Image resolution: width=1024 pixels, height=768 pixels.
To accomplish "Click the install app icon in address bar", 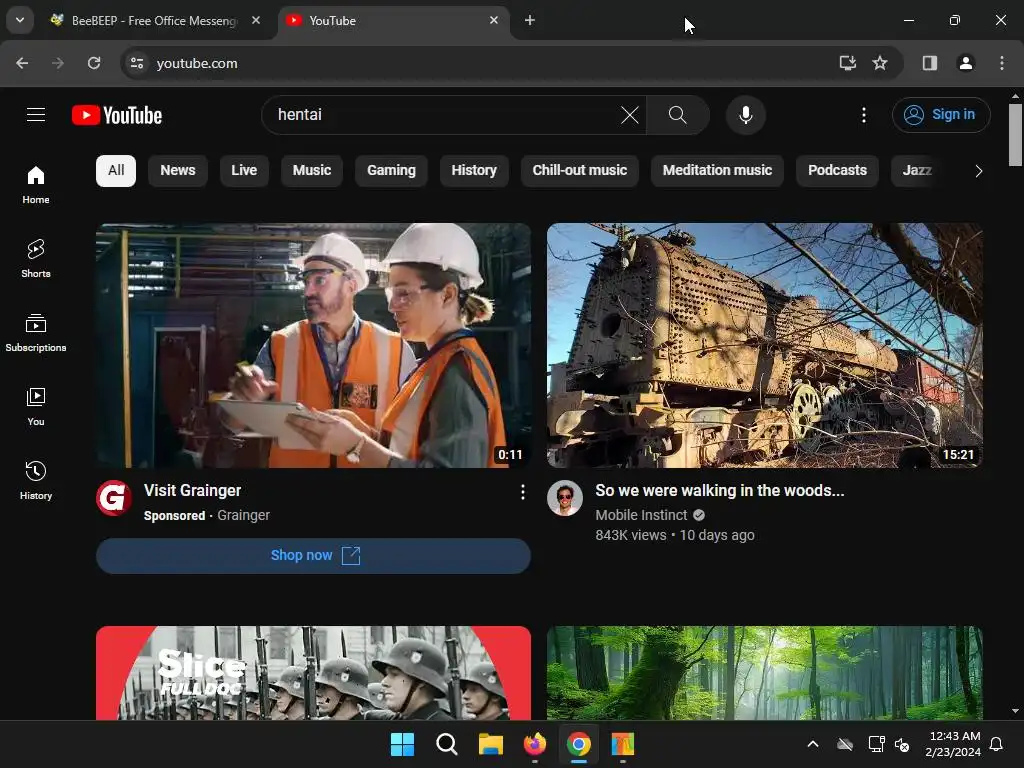I will pos(847,63).
